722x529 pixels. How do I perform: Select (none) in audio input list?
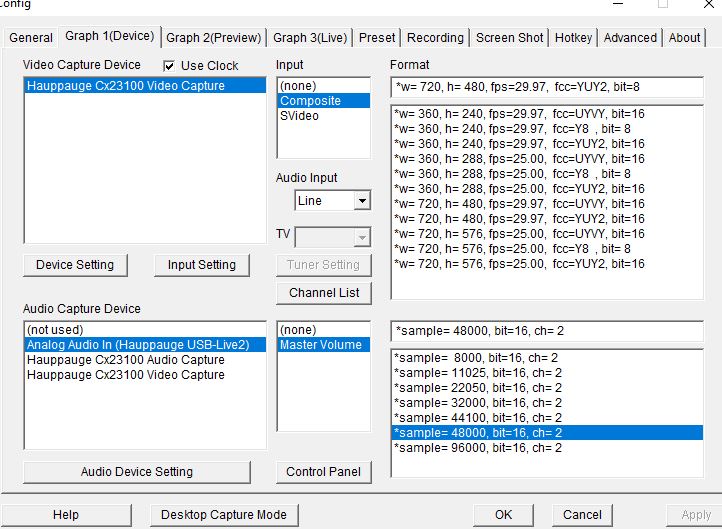pyautogui.click(x=324, y=330)
